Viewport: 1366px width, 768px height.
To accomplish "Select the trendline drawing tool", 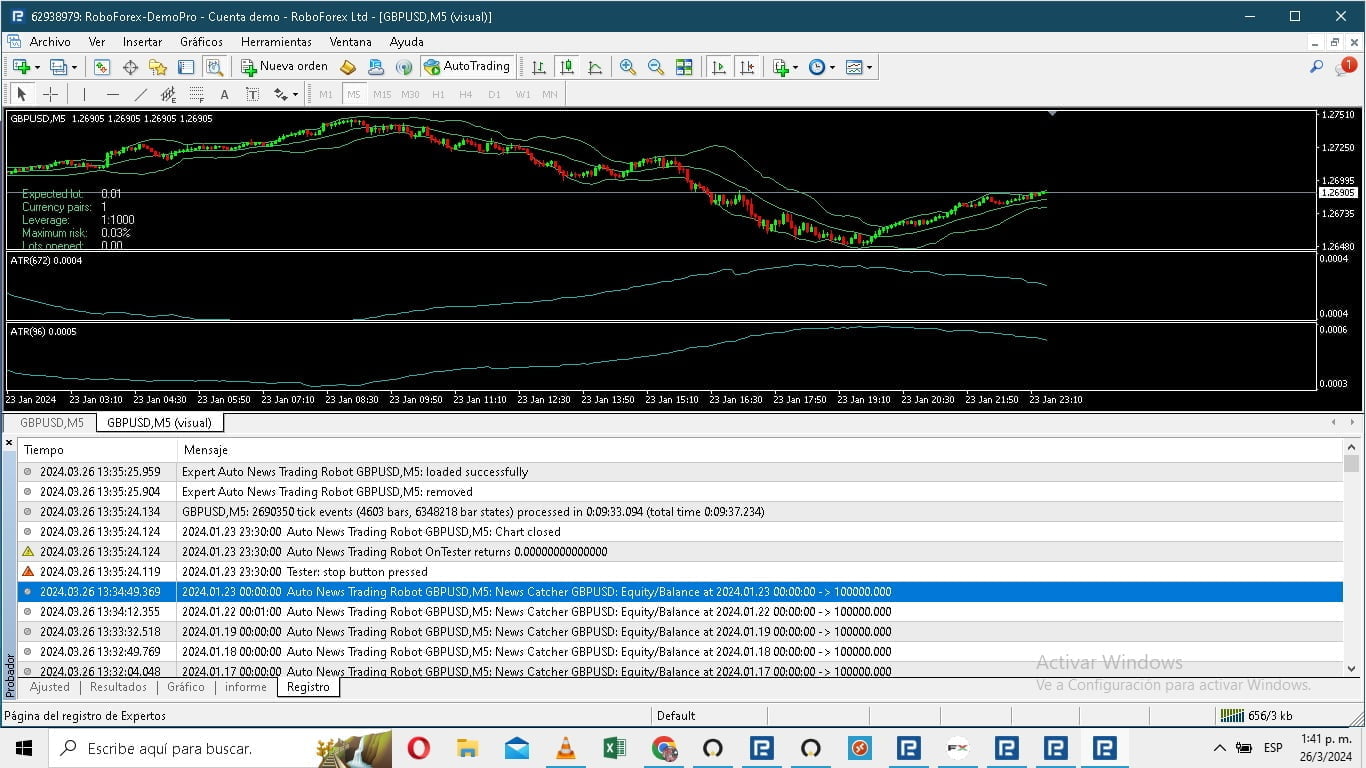I will tap(140, 94).
